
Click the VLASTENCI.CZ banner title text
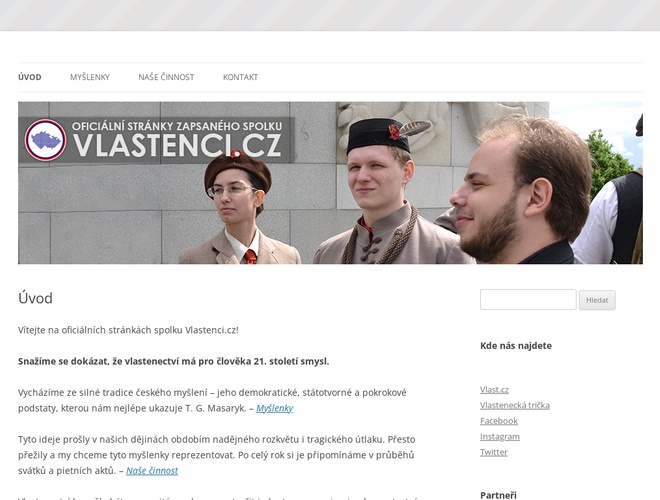point(177,145)
